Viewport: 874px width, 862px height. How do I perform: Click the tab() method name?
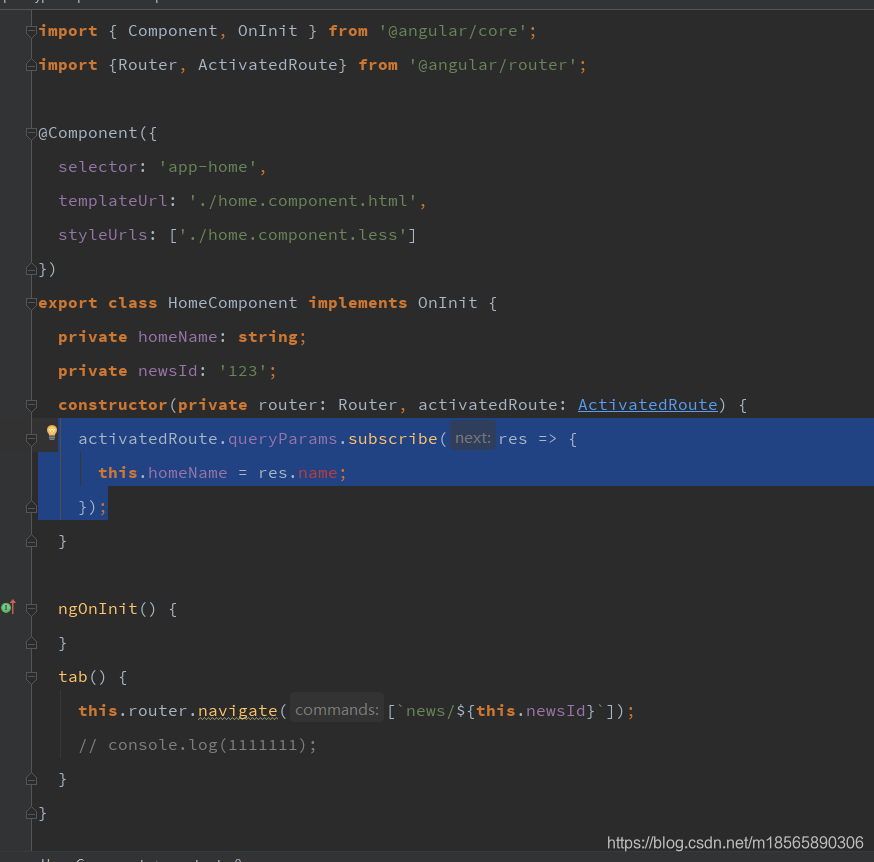click(x=73, y=677)
